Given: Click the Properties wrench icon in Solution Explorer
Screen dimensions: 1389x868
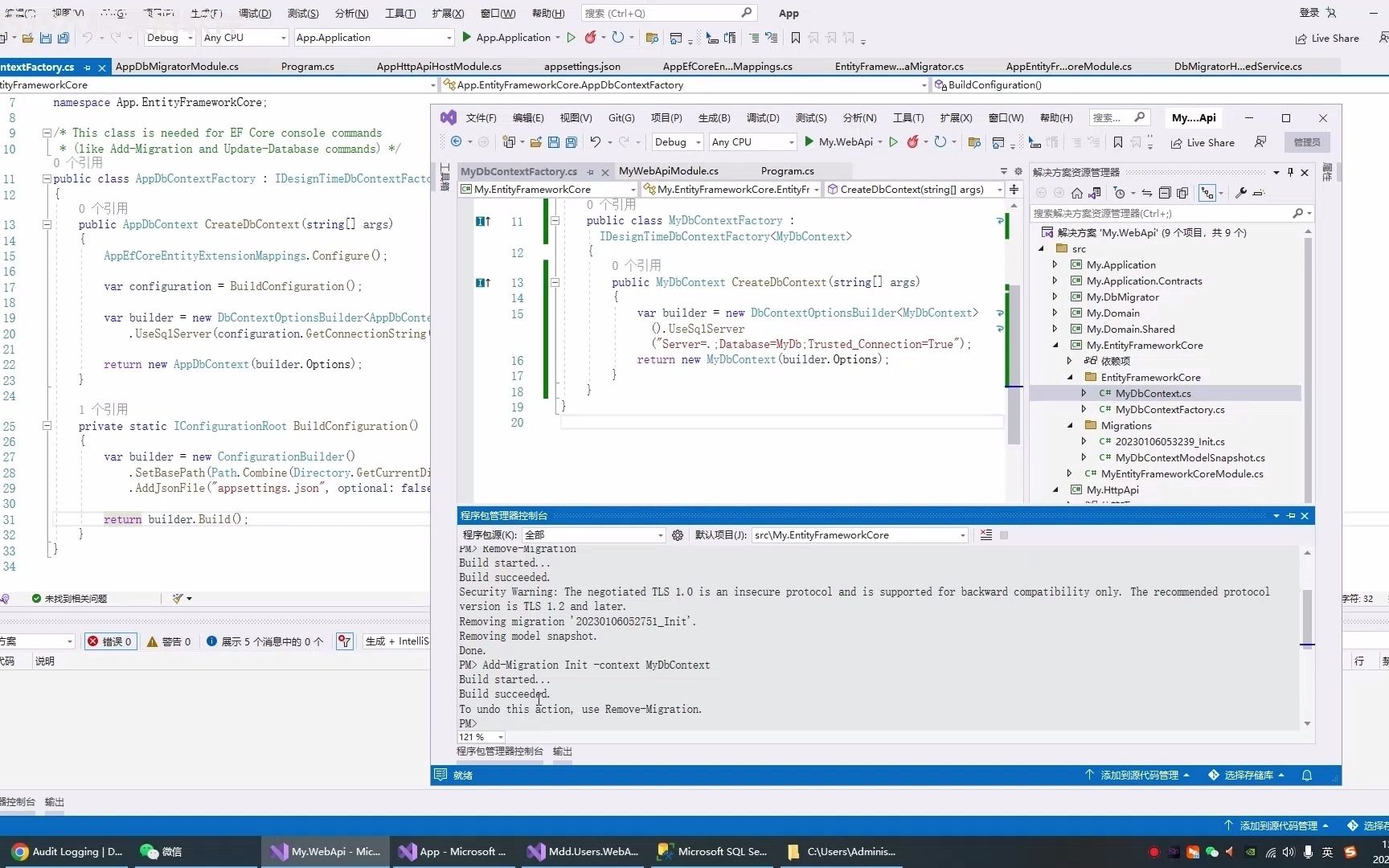Looking at the screenshot, I should pos(1241,193).
